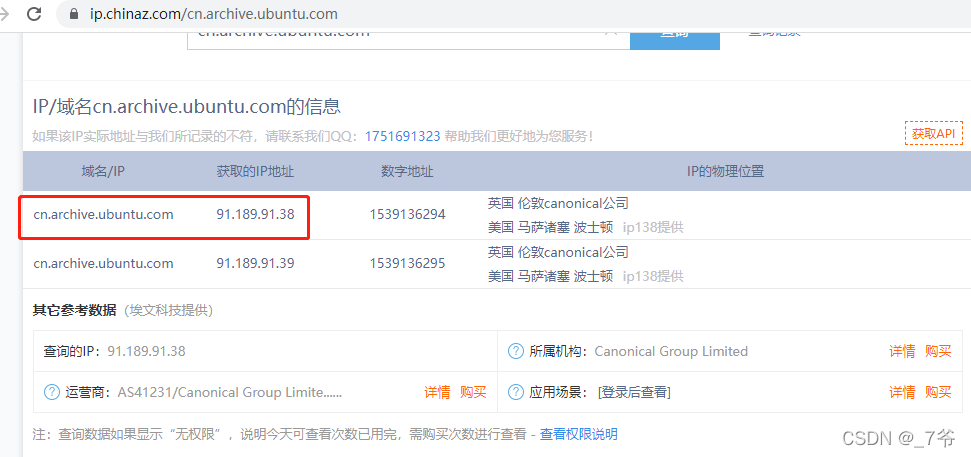Viewport: 971px width, 457px height.
Task: Click 美国 马萨诸塞 波士顿 in the 91.189.91.38 row
Action: point(550,227)
